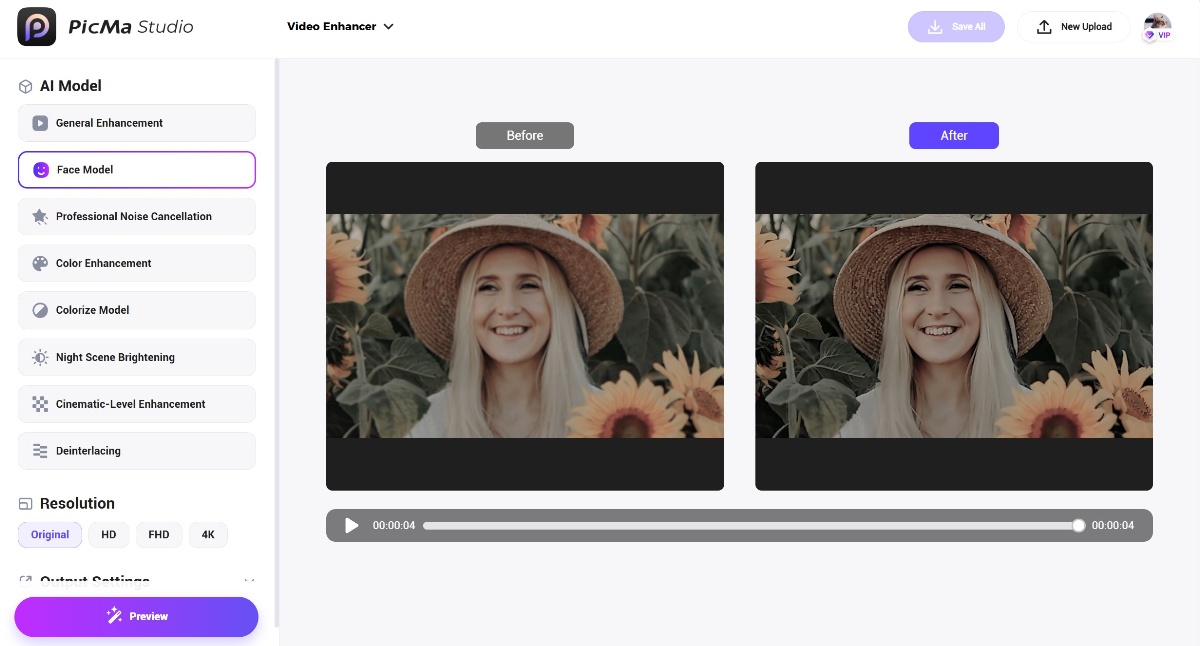Screen dimensions: 1200x646
Task: Click the Cinematic-Level Enhancement checker icon
Action: (x=40, y=405)
